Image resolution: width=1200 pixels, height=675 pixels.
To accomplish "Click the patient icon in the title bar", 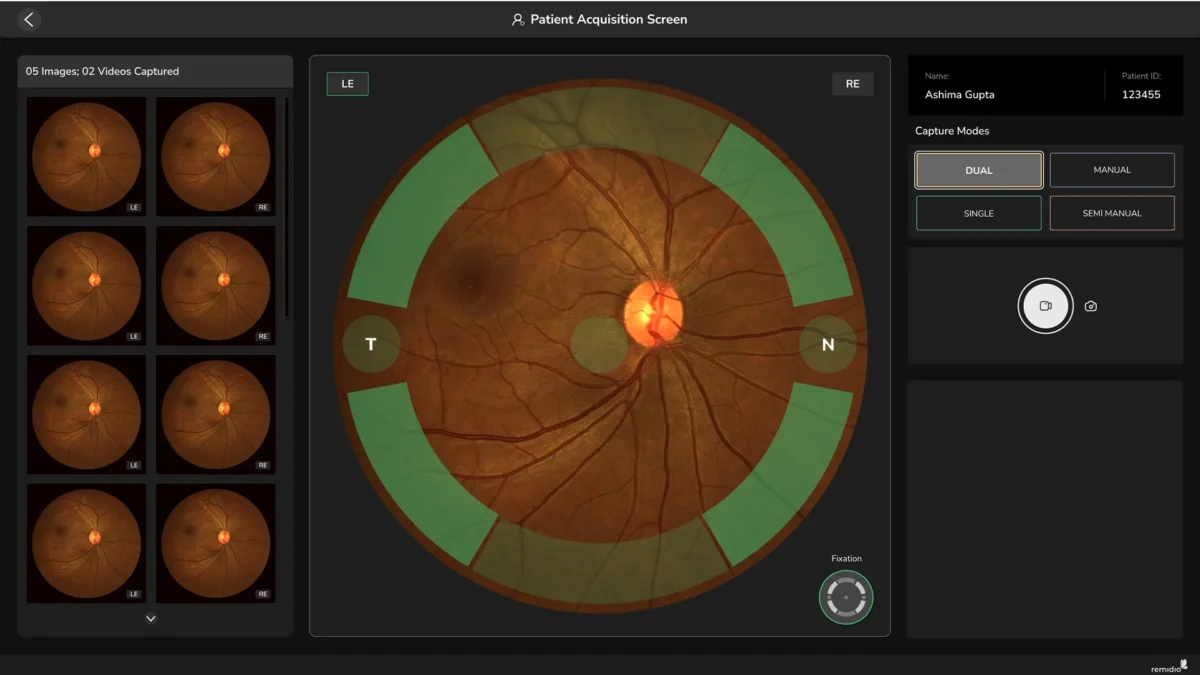I will [x=517, y=19].
